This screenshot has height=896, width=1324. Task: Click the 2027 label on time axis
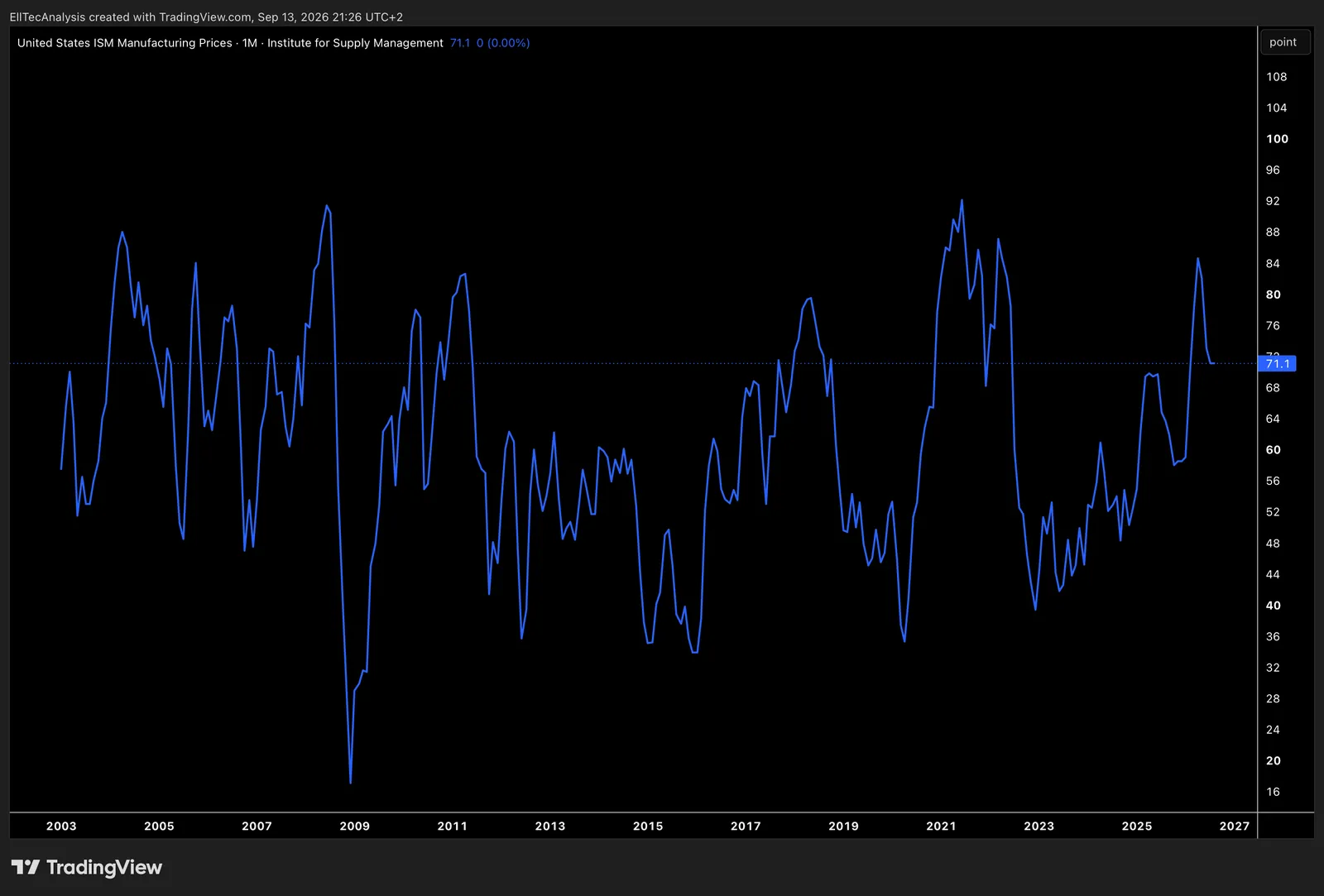point(1235,826)
